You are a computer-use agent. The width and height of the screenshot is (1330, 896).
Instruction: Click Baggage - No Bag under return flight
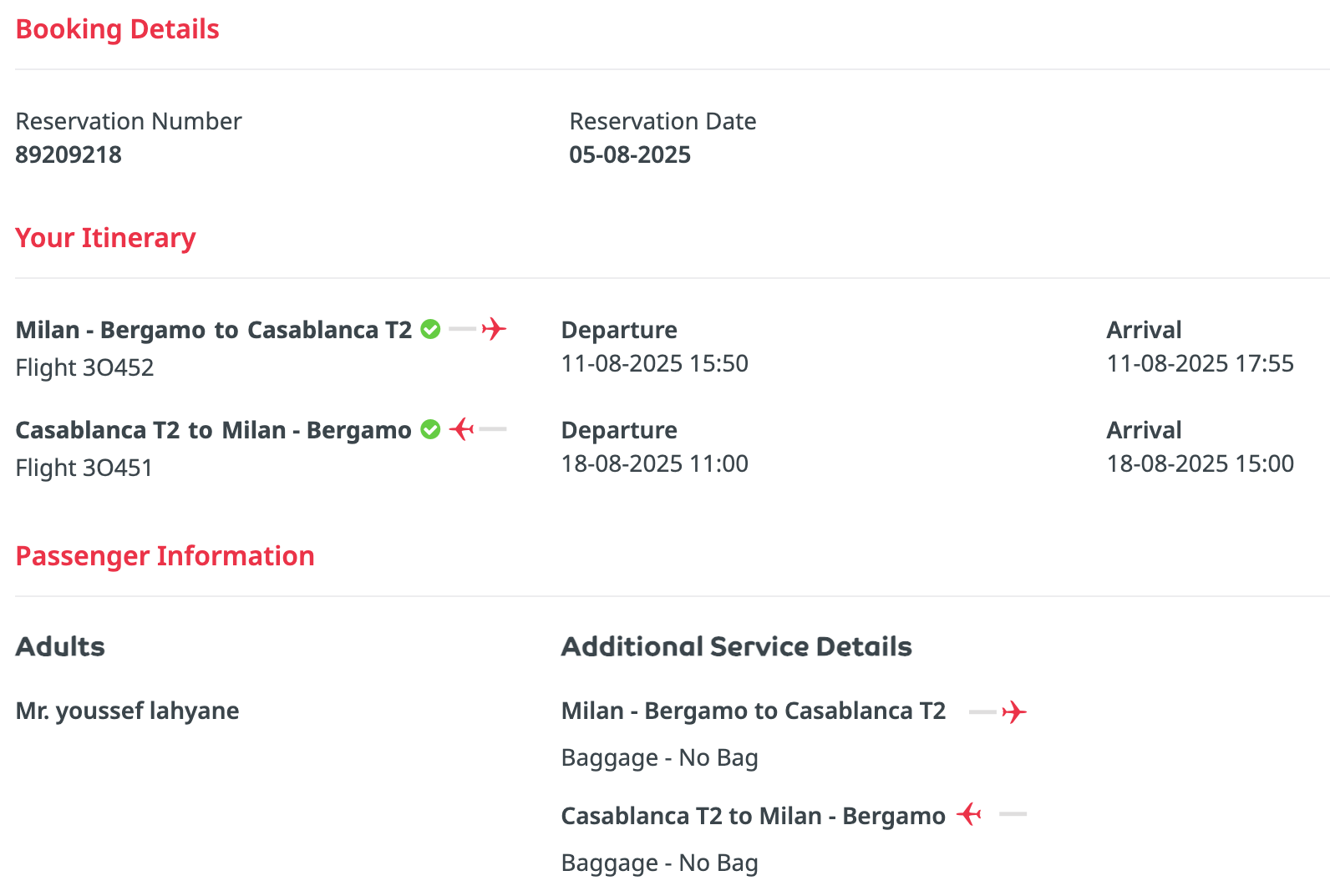tap(660, 863)
